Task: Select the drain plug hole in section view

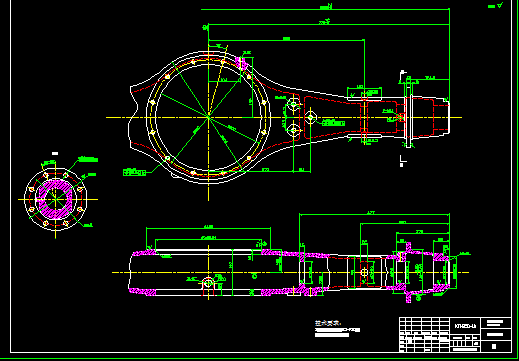Action: pyautogui.click(x=208, y=283)
